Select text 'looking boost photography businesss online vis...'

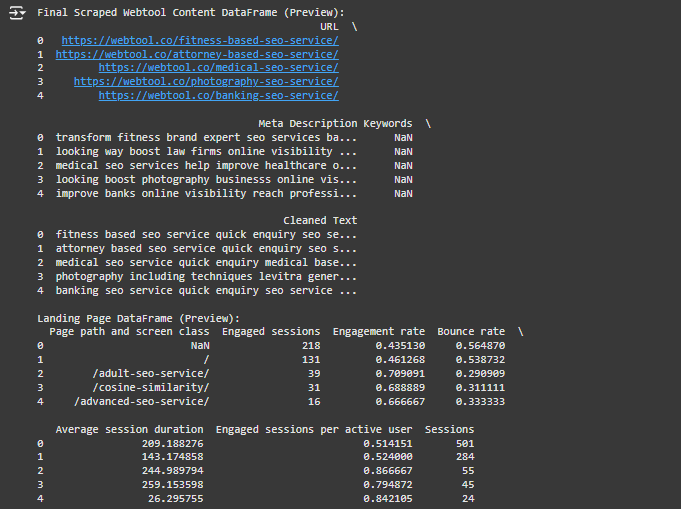[x=206, y=179]
